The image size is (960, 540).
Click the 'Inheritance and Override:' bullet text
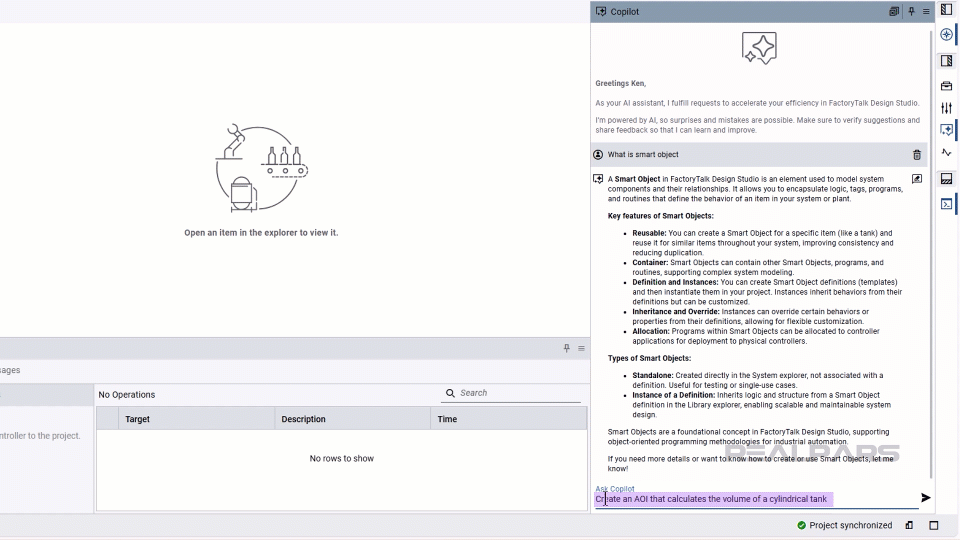(676, 312)
